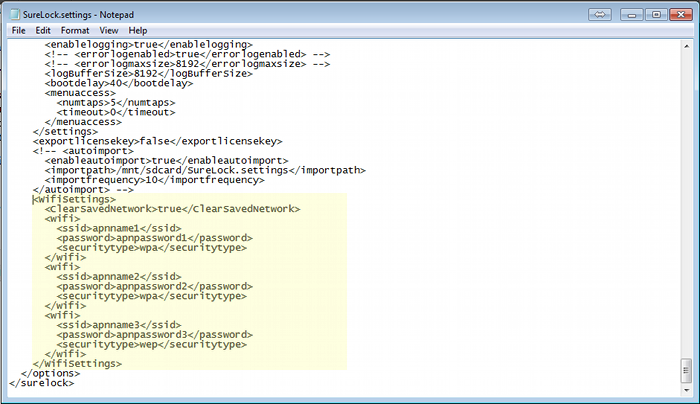Screen dimensions: 700x404
Task: Minimize the Notepad window
Action: 632,15
